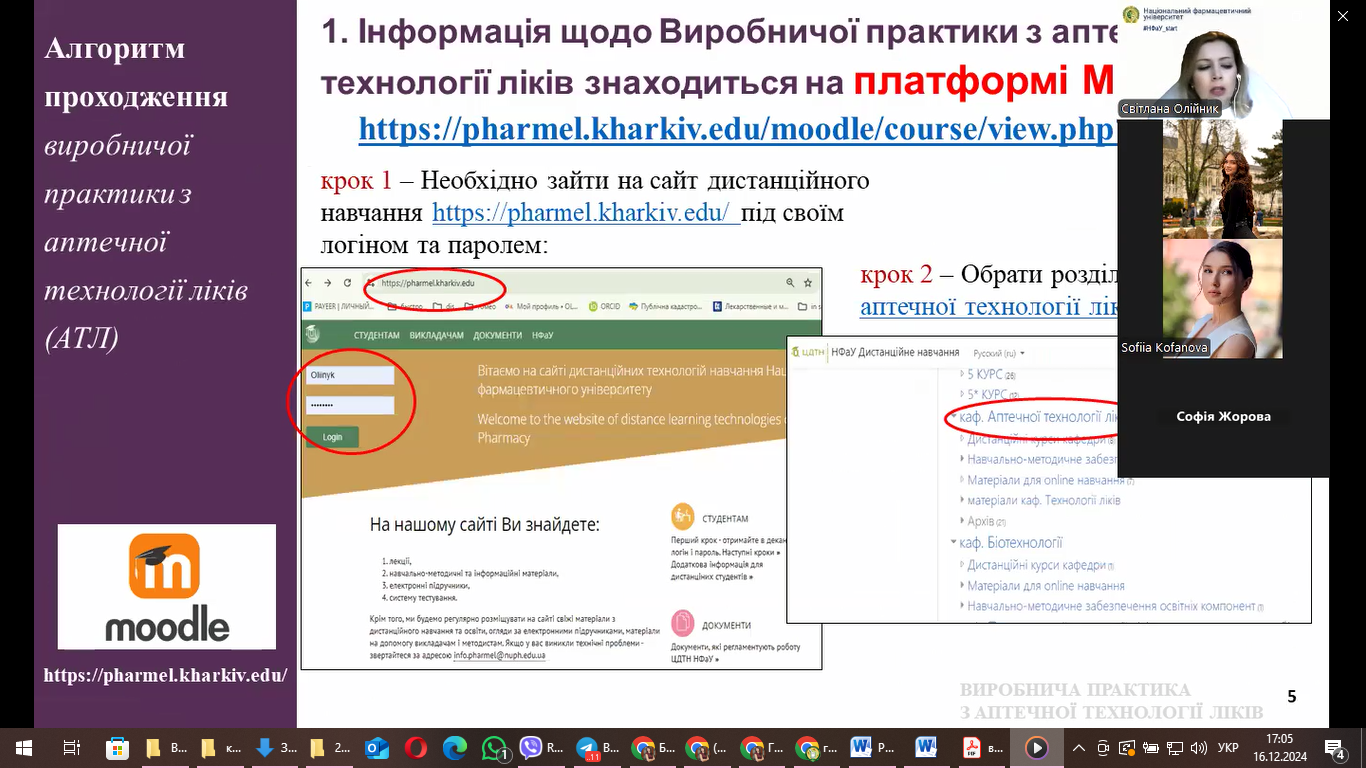The image size is (1366, 768).
Task: Open Meet Now from the system tray
Action: 1103,747
